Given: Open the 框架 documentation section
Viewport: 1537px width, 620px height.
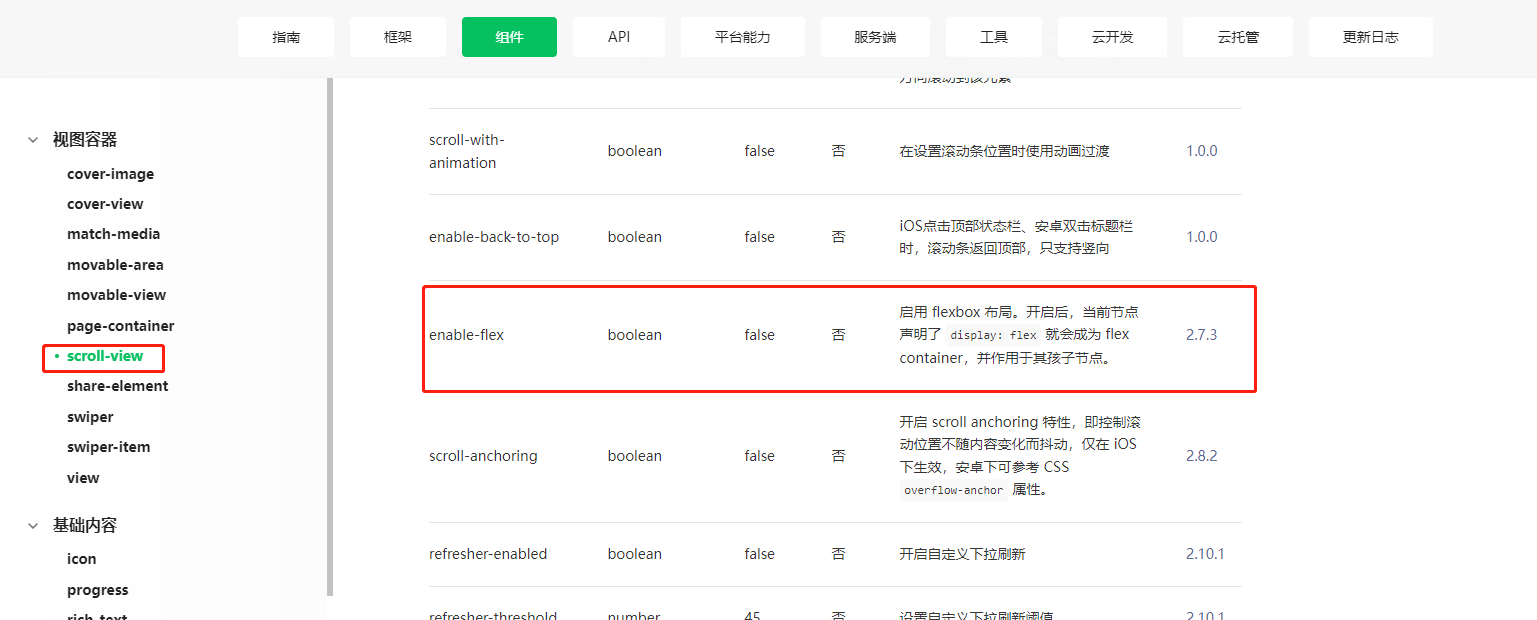Looking at the screenshot, I should pos(397,36).
